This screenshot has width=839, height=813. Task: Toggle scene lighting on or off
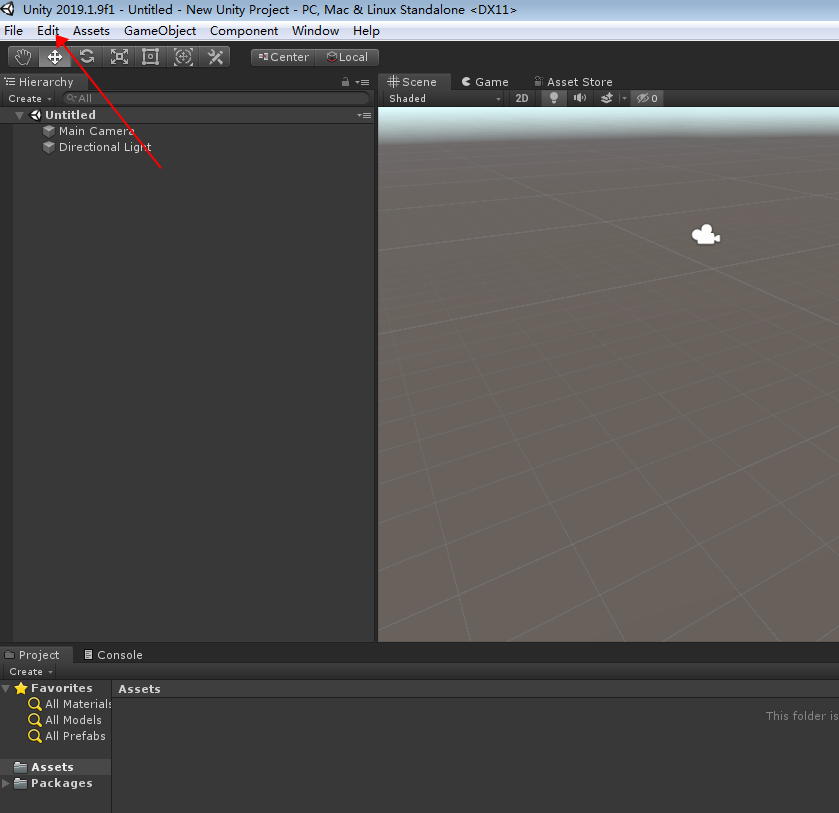tap(553, 98)
